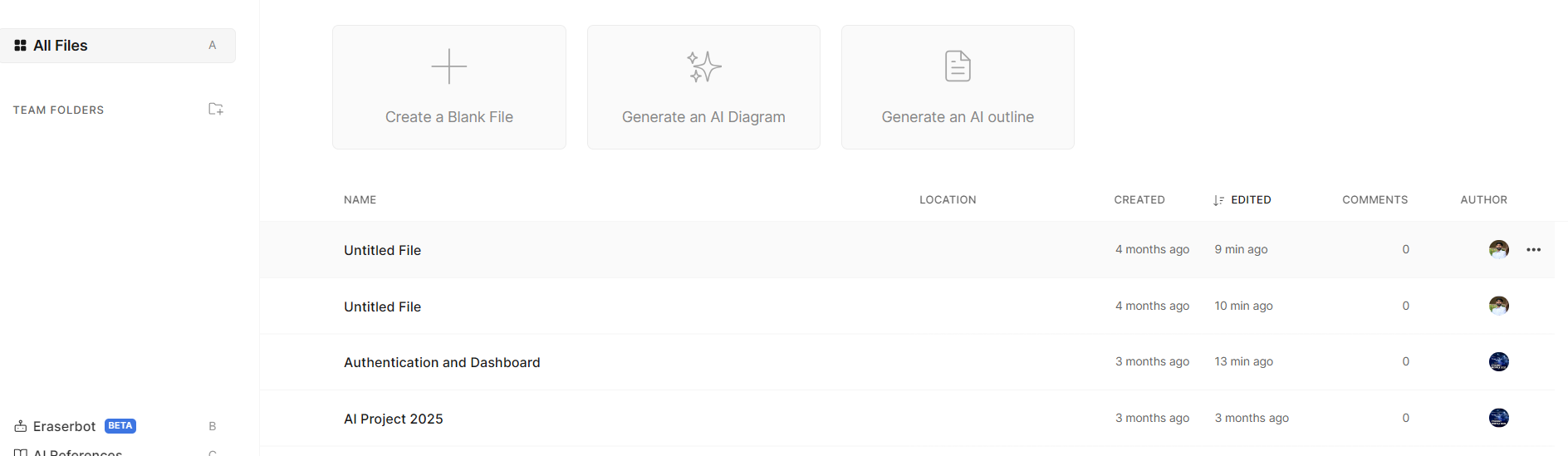The width and height of the screenshot is (1568, 456).
Task: Click Generate an AI Diagram card
Action: click(703, 87)
